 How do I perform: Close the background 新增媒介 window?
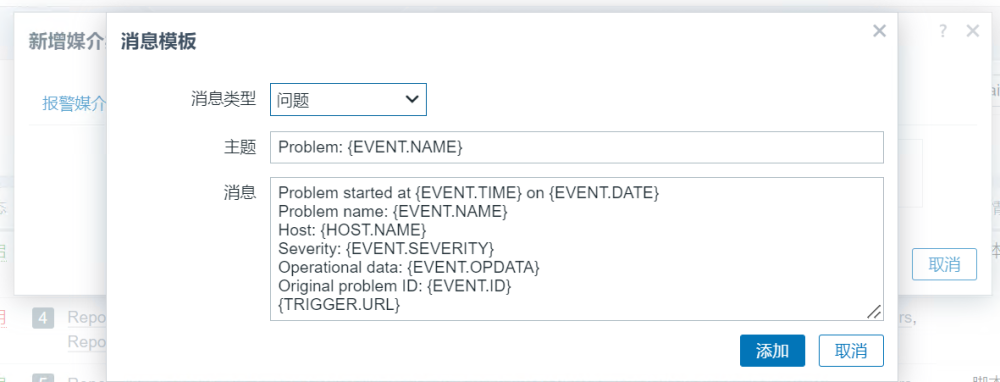point(973,31)
